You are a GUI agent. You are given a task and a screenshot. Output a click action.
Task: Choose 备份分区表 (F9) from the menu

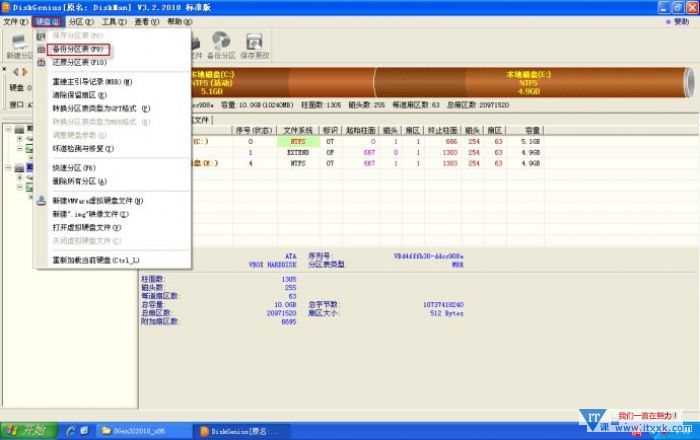tap(78, 49)
